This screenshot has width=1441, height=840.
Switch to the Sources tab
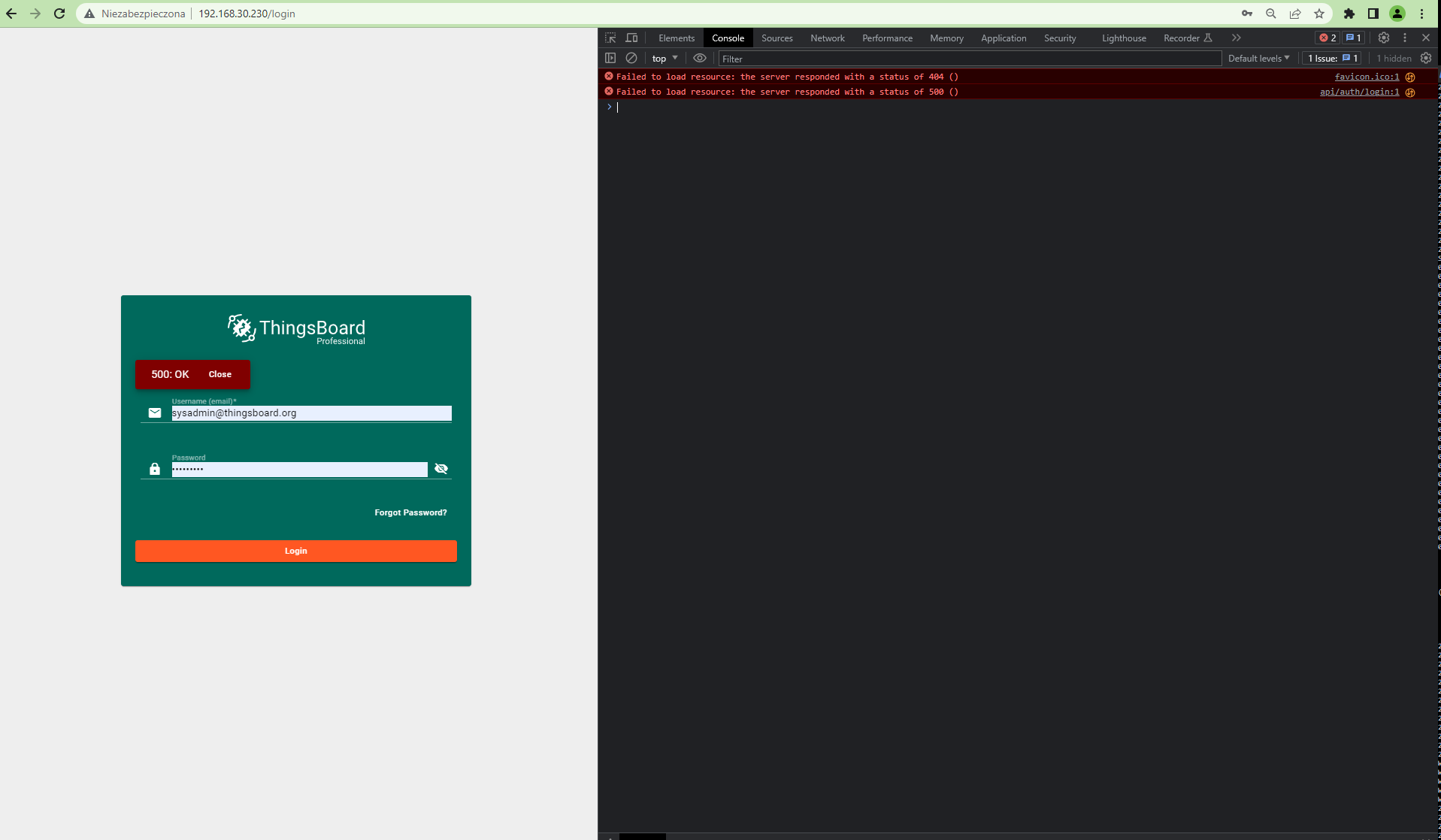click(777, 38)
